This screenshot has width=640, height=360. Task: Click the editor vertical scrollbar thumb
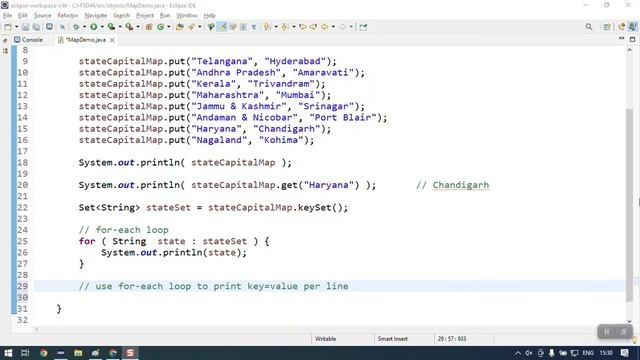tap(629, 205)
